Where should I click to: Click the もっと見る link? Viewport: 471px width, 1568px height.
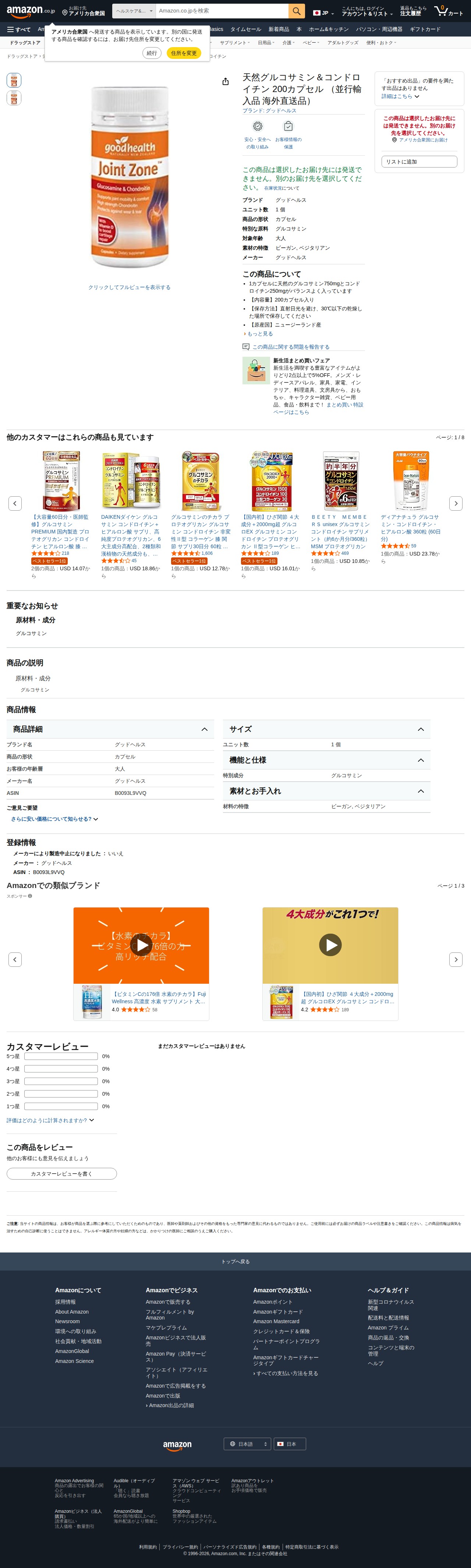(x=260, y=334)
